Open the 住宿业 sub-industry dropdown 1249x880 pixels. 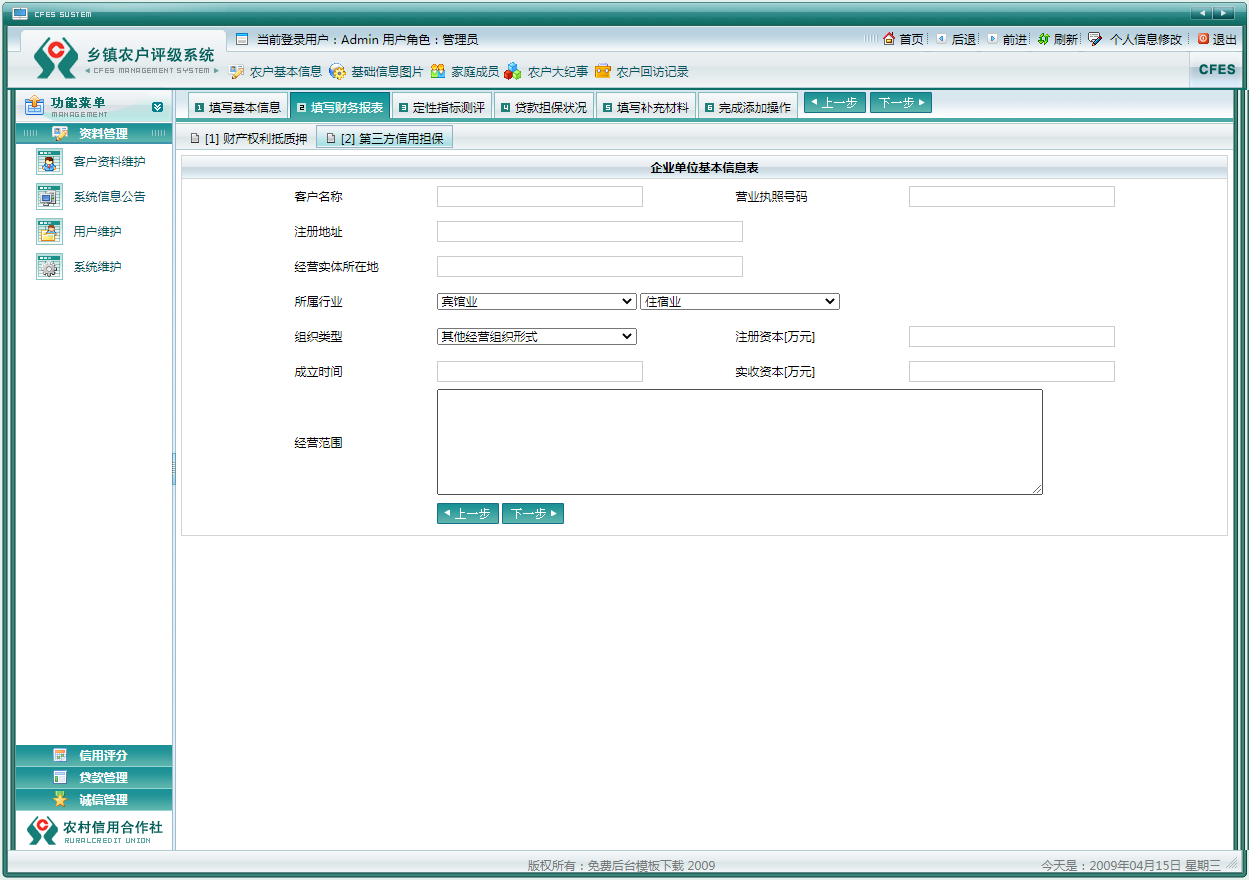(x=739, y=301)
